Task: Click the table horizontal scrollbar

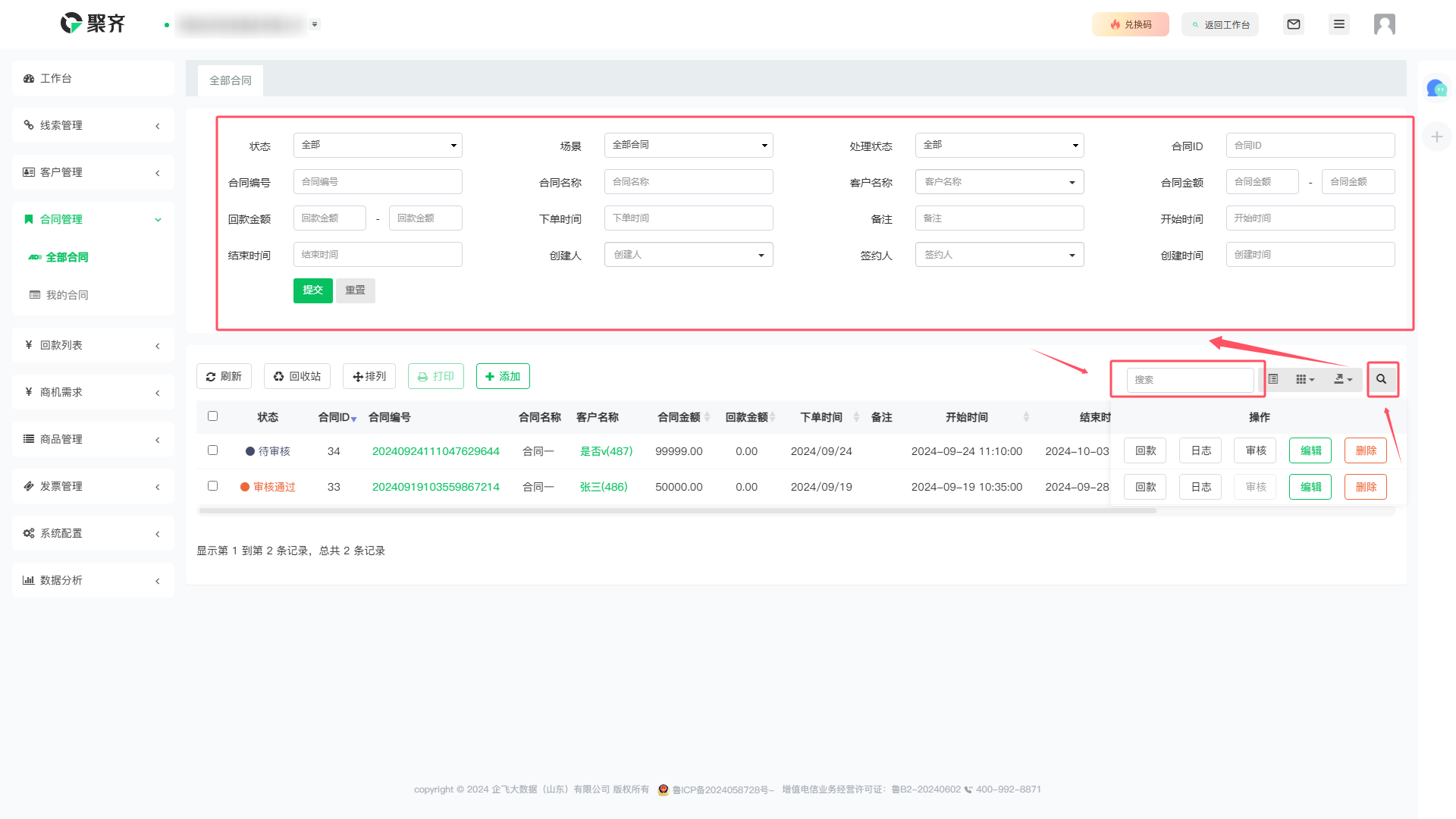Action: click(677, 511)
